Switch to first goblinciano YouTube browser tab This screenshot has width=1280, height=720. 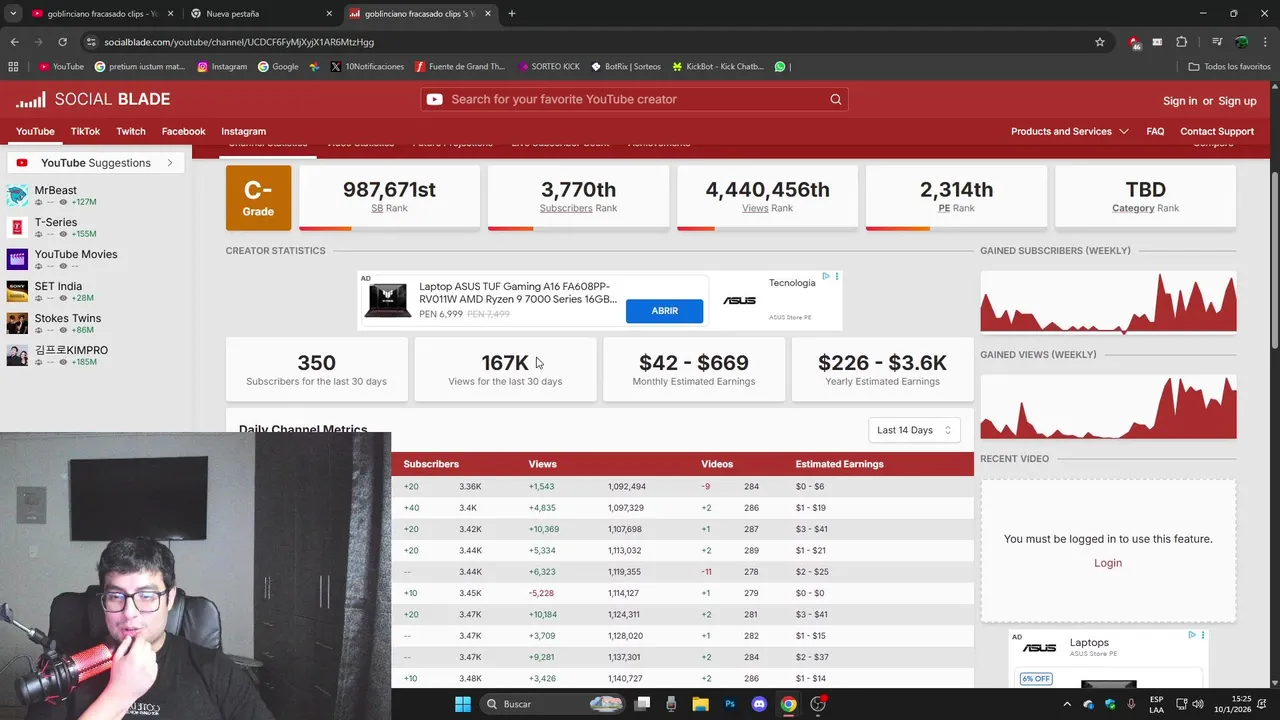(x=103, y=14)
